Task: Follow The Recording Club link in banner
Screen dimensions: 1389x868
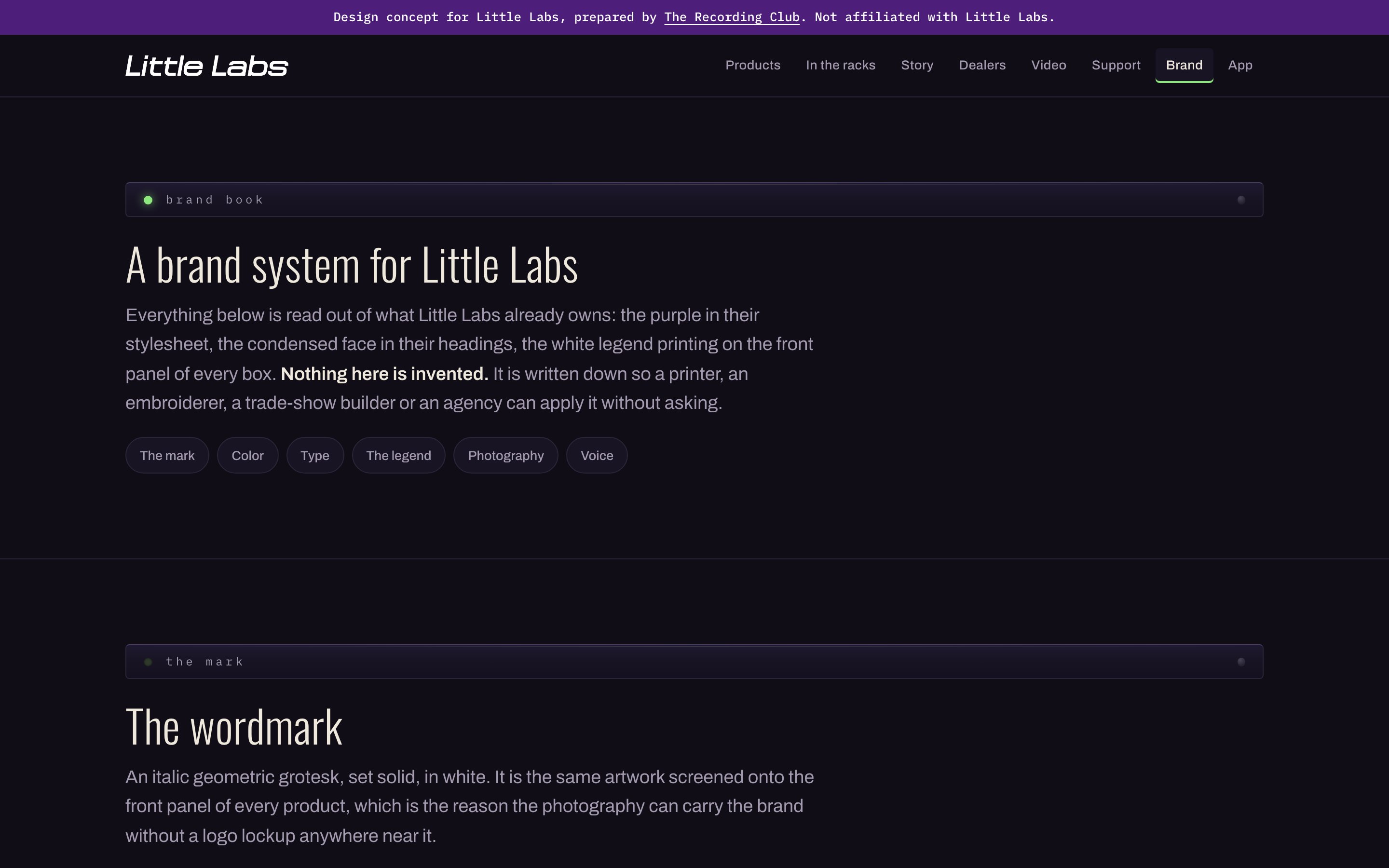Action: 732,17
